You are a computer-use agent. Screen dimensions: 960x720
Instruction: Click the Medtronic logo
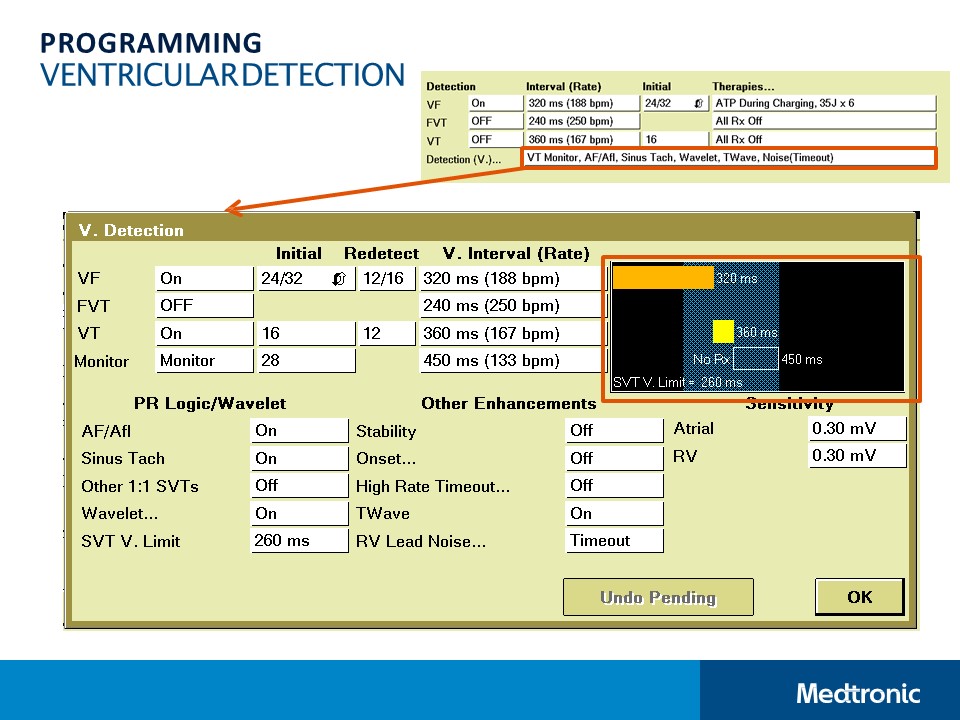point(858,692)
